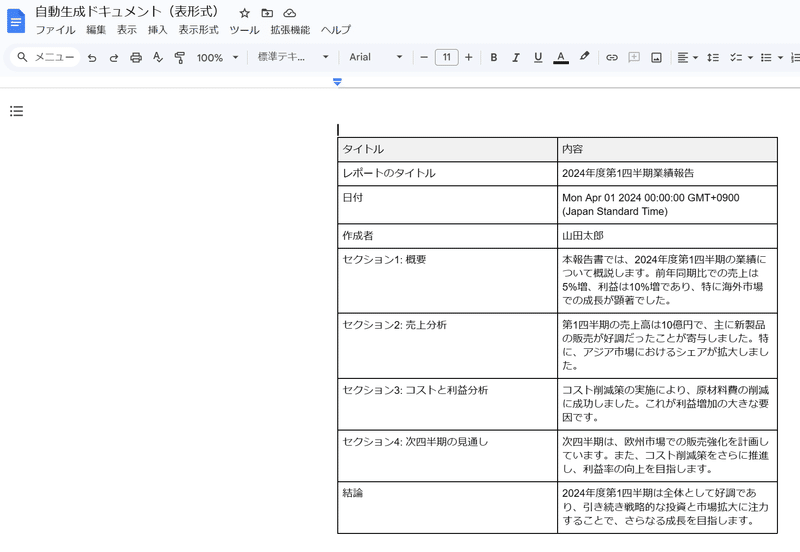The width and height of the screenshot is (800, 552).
Task: Click the タイトル header cell
Action: pos(447,149)
